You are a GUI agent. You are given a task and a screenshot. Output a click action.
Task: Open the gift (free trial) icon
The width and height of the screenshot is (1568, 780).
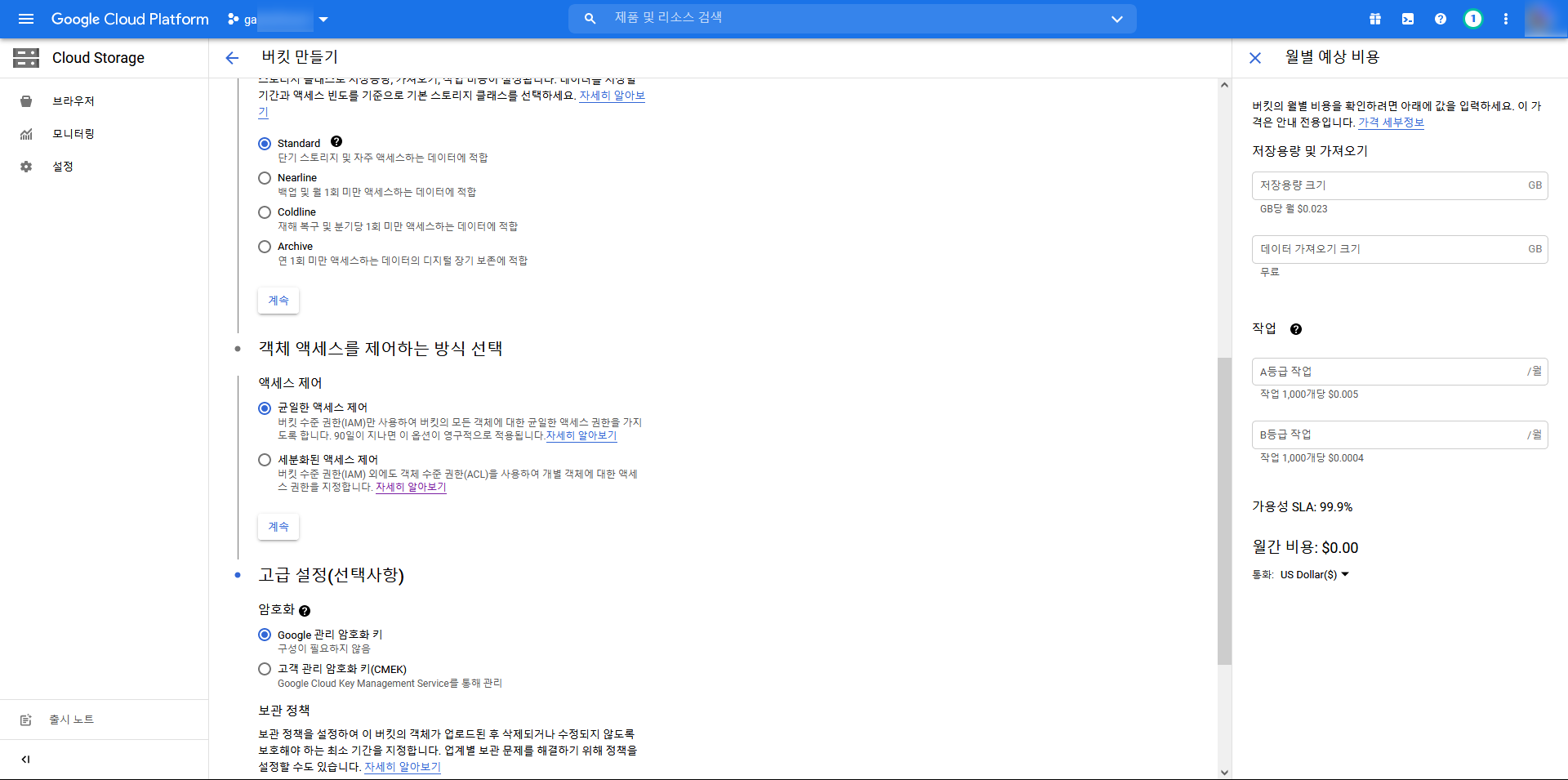tap(1375, 19)
